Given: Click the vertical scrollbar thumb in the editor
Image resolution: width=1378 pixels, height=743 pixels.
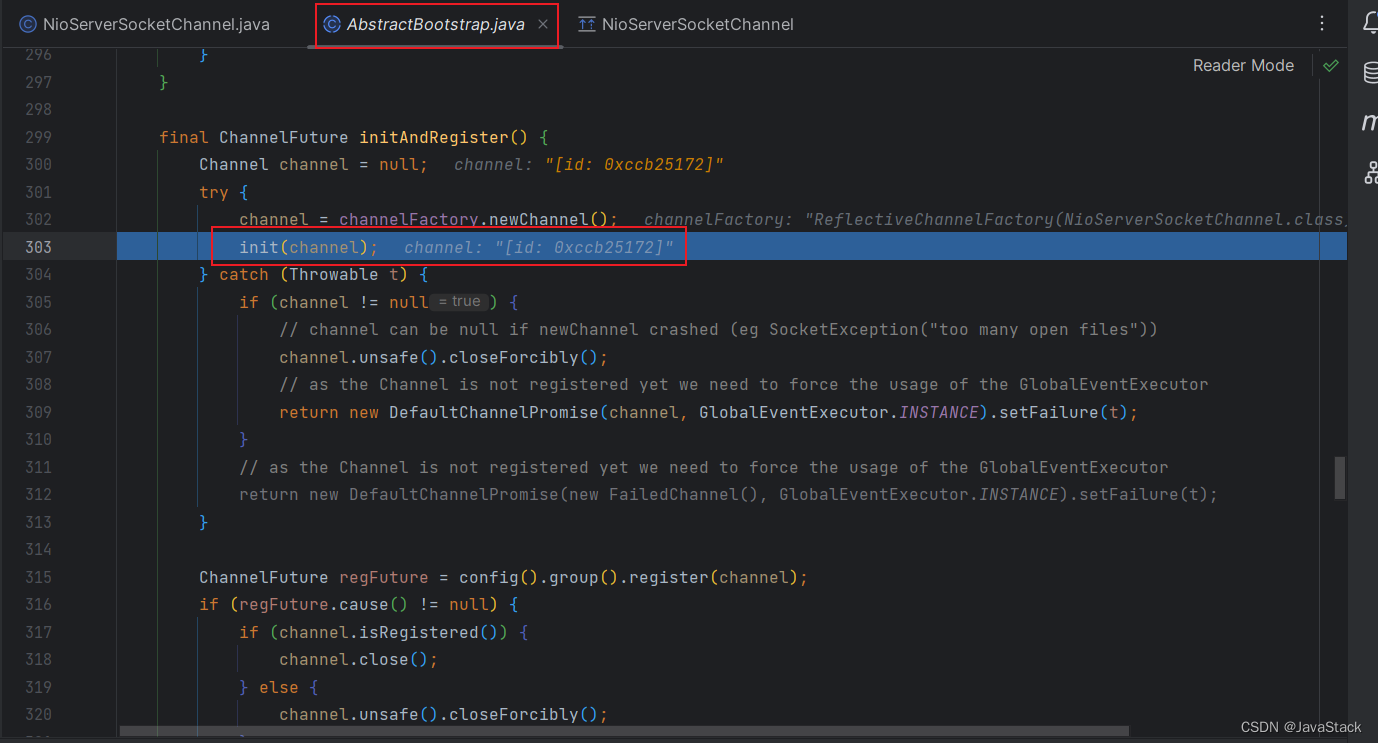Looking at the screenshot, I should point(1340,478).
